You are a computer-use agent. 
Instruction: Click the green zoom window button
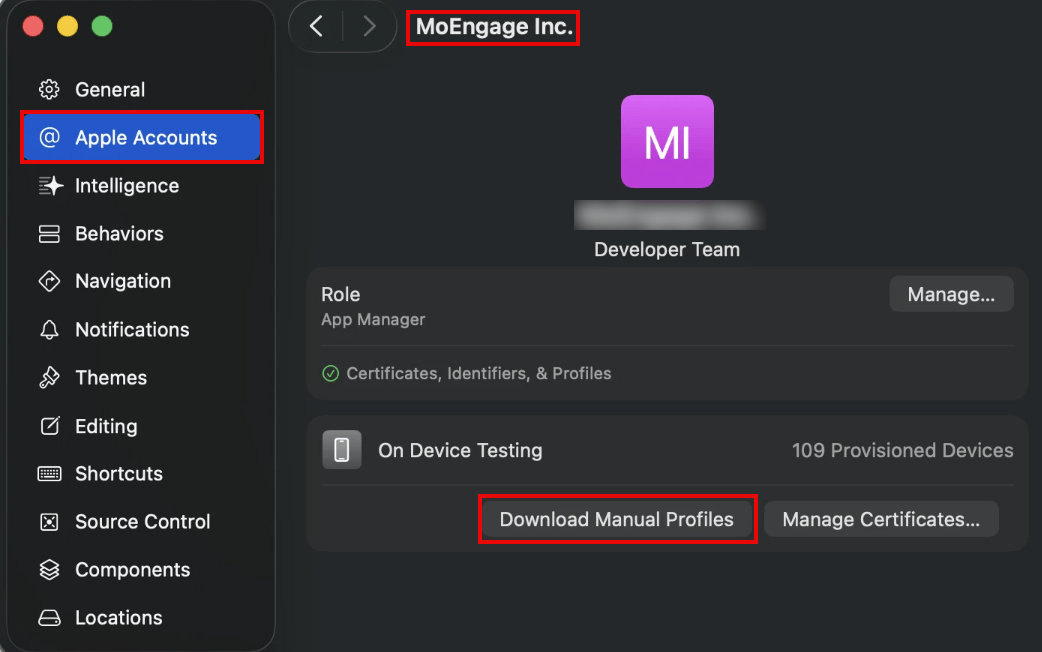(x=102, y=27)
